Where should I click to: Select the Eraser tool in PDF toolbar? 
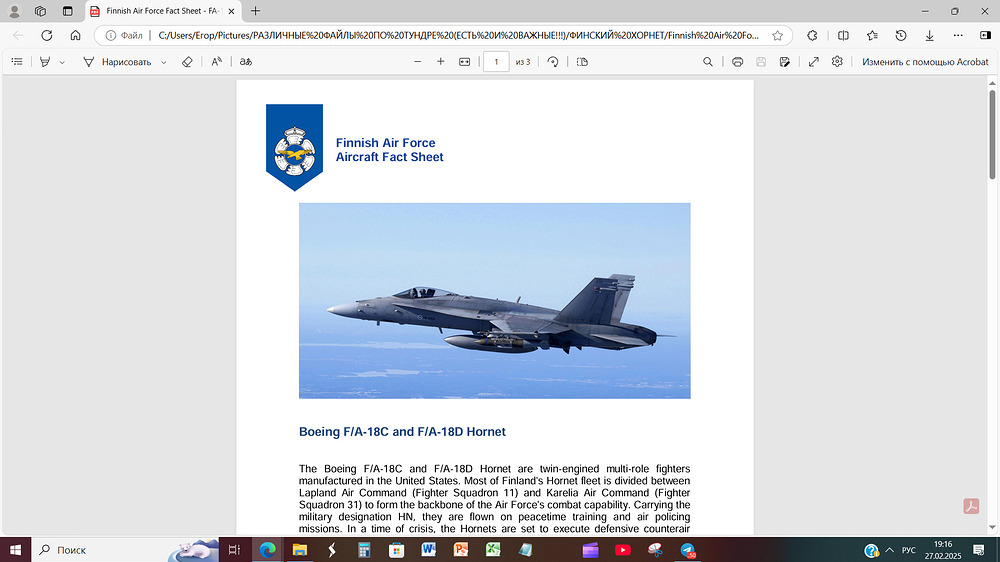(x=187, y=62)
